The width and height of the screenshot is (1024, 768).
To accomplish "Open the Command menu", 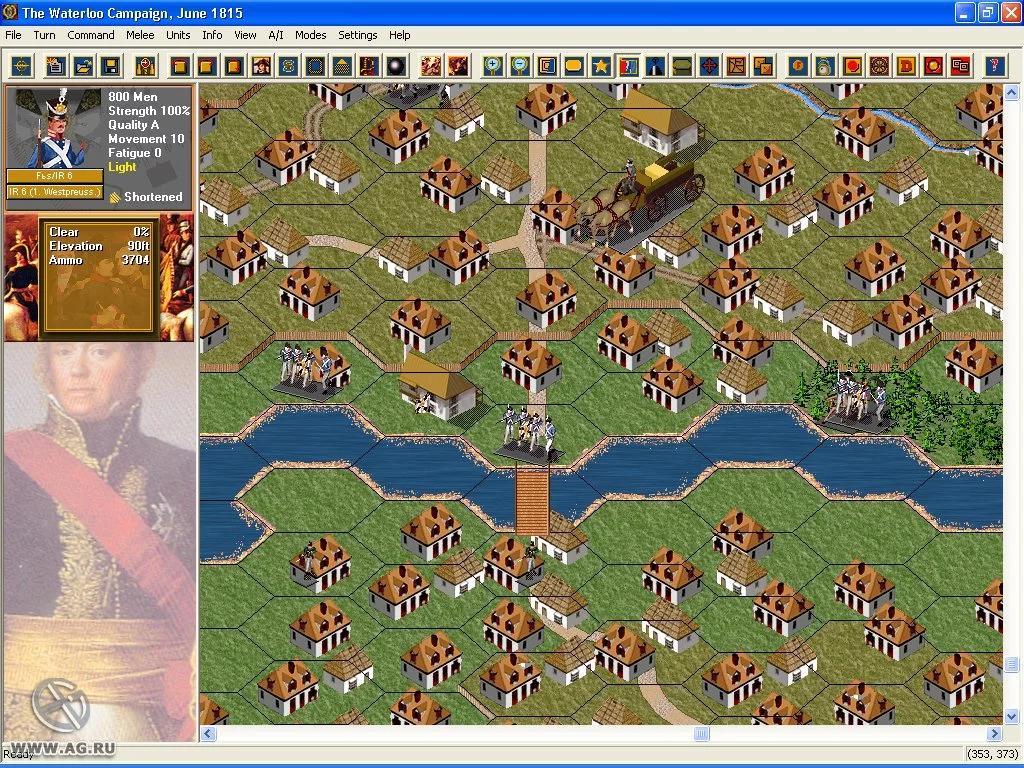I will (x=91, y=35).
